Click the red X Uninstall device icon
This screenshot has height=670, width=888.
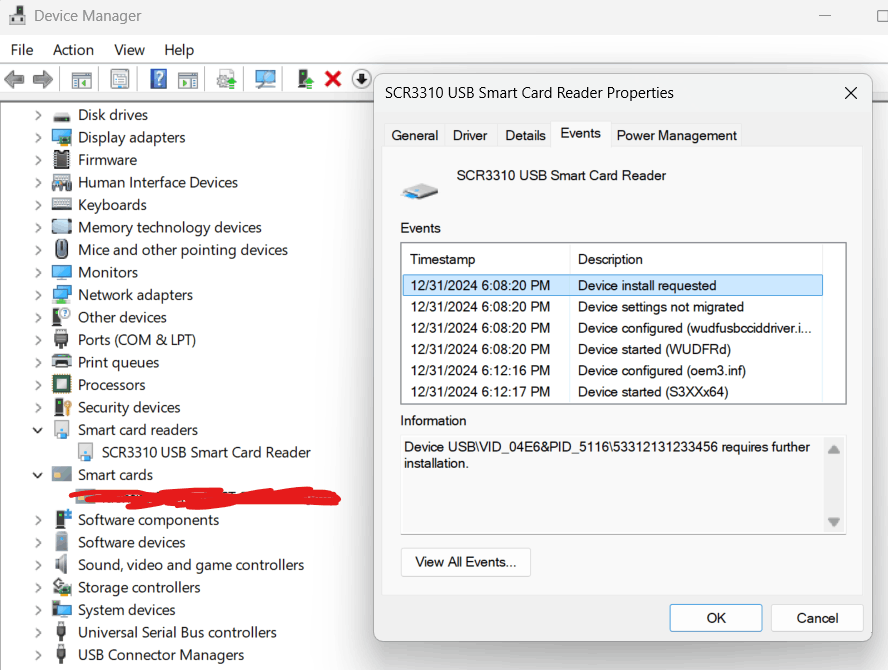[x=333, y=79]
